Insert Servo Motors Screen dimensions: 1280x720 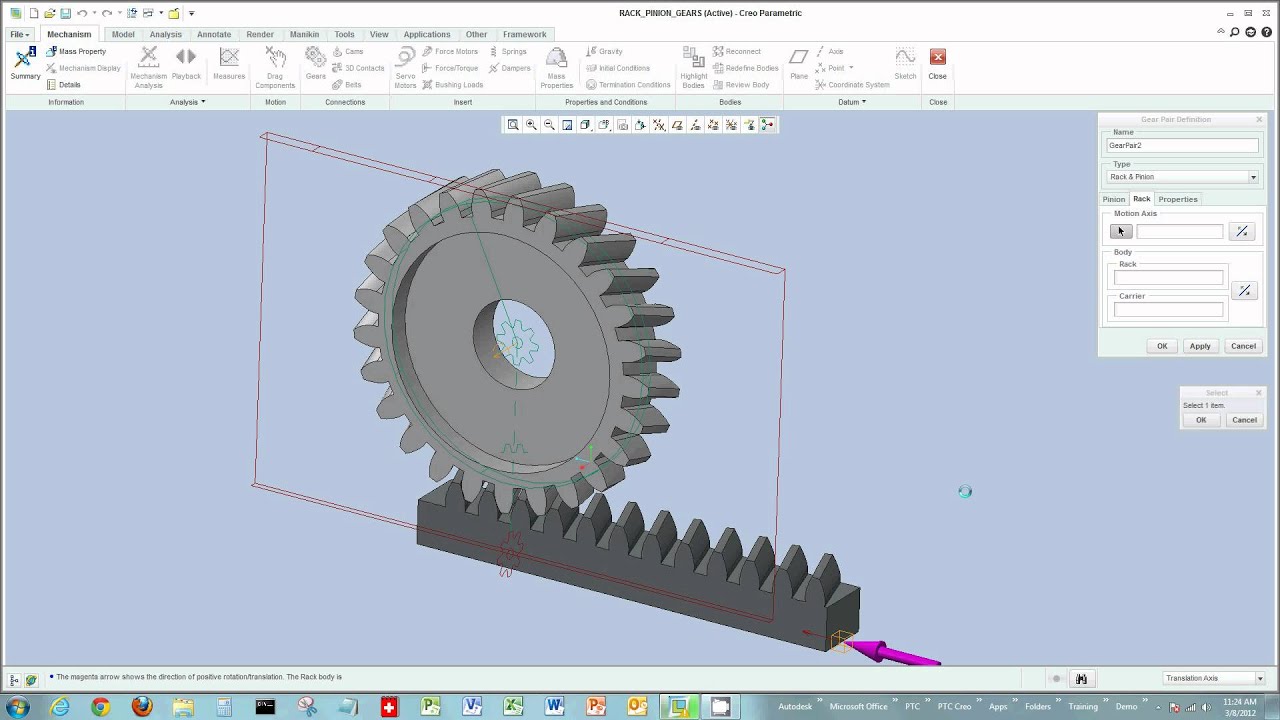pyautogui.click(x=405, y=68)
